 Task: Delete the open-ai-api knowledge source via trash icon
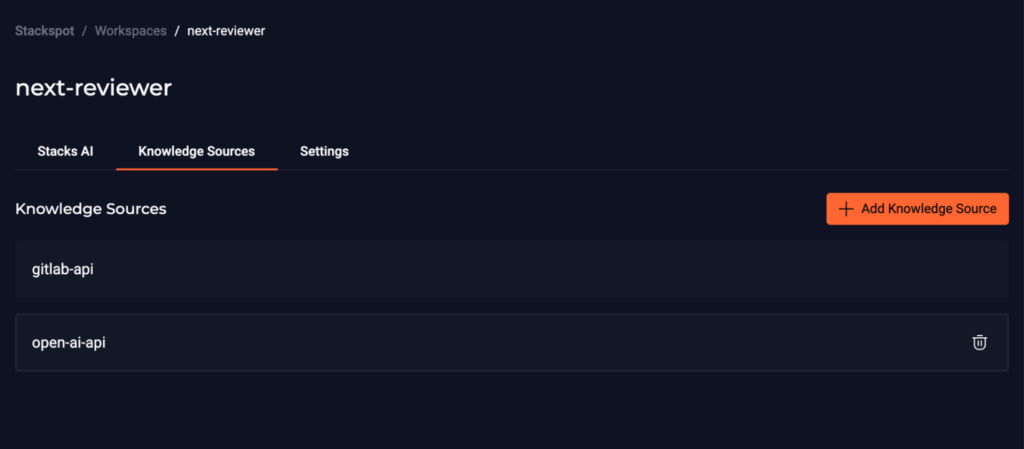979,343
